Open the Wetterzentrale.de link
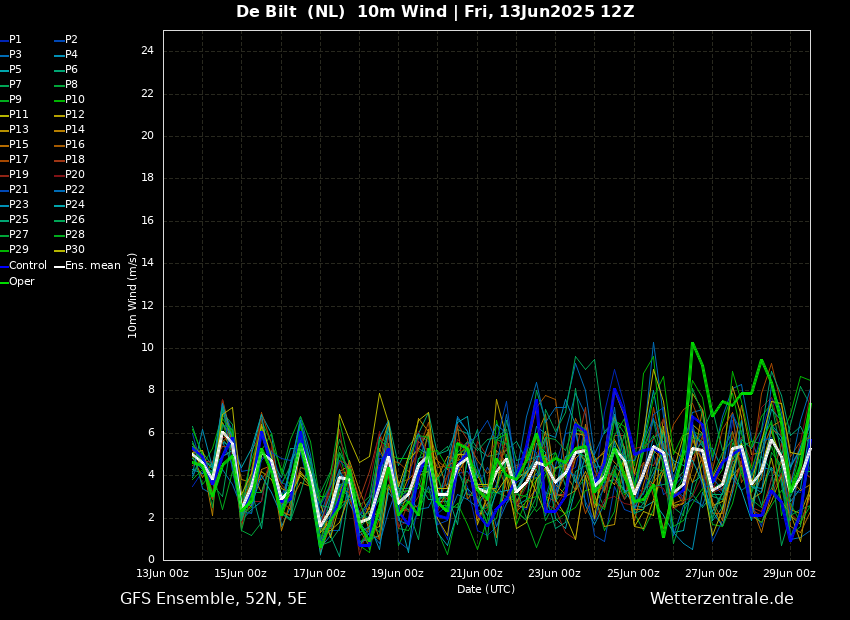Viewport: 850px width, 620px height. 721,599
